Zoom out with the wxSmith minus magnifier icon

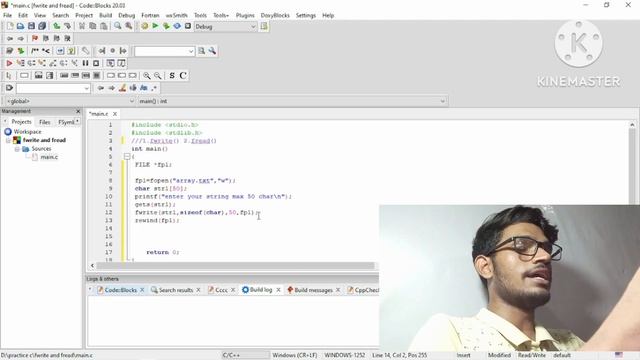158,76
